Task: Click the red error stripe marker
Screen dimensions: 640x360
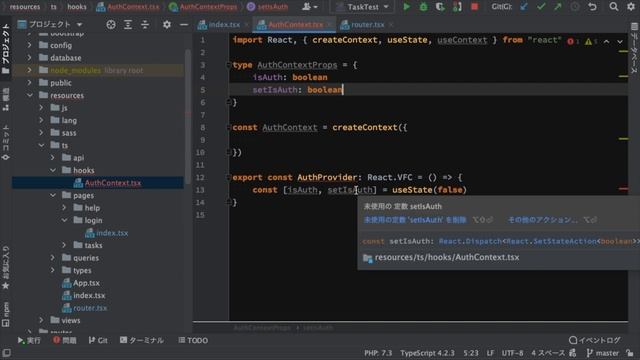Action: coord(623,189)
